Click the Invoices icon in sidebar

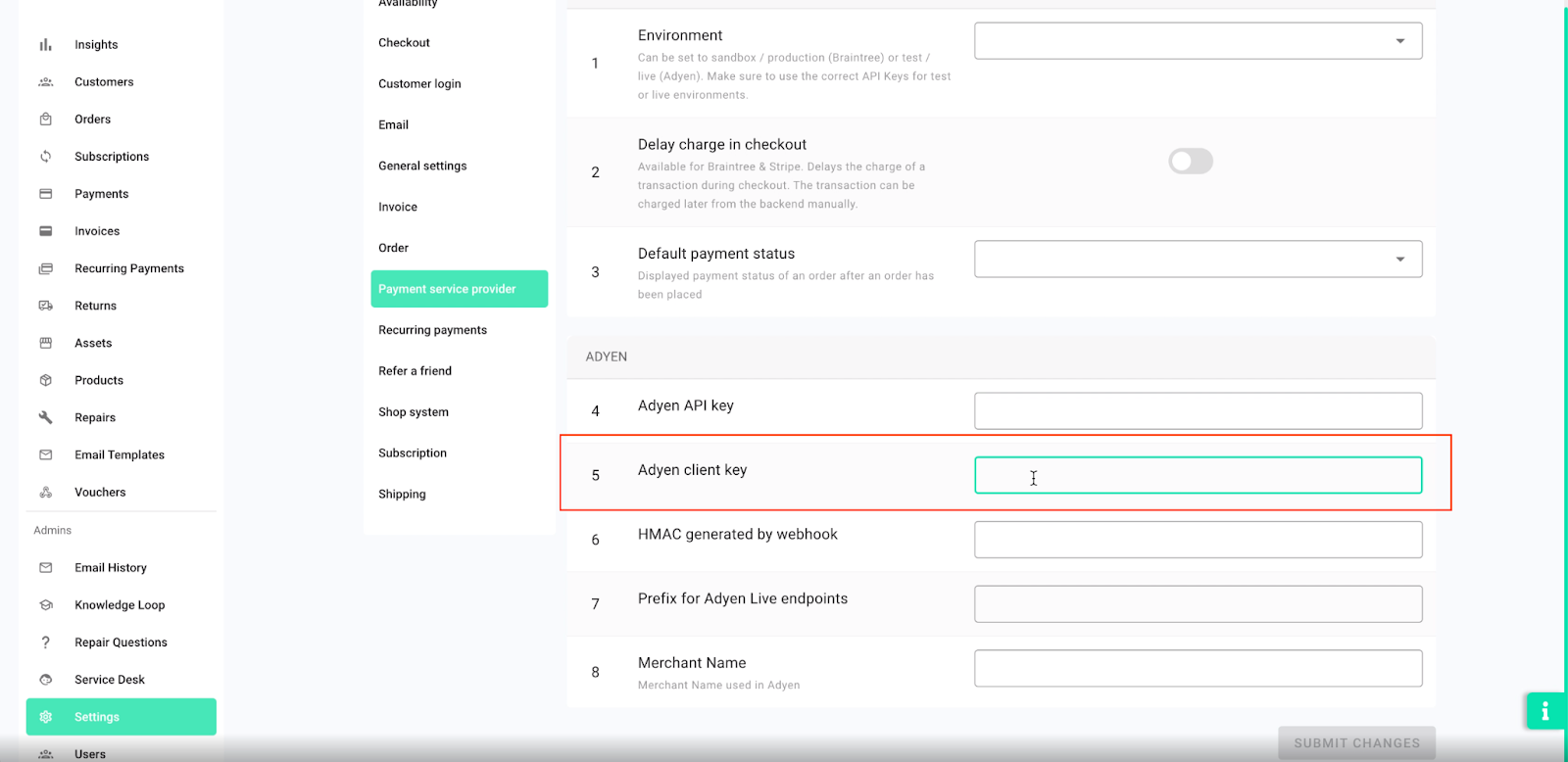[45, 231]
